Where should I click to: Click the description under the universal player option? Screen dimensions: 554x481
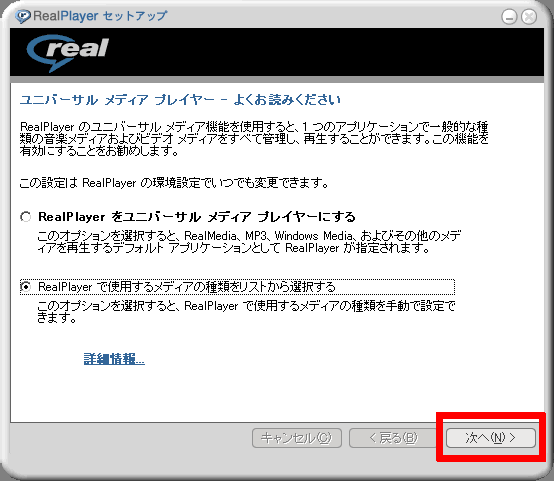tap(249, 242)
